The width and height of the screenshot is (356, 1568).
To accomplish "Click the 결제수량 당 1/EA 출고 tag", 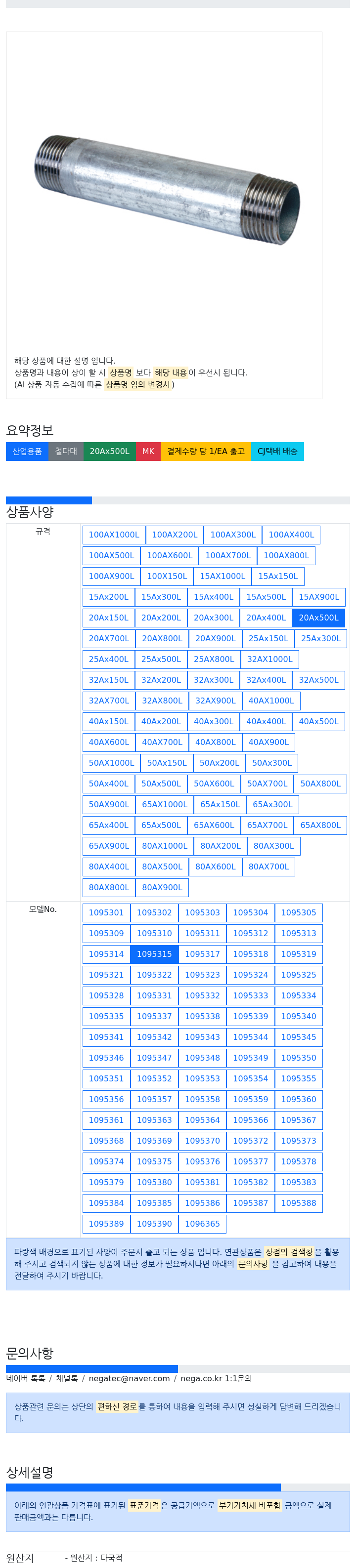I will [206, 451].
